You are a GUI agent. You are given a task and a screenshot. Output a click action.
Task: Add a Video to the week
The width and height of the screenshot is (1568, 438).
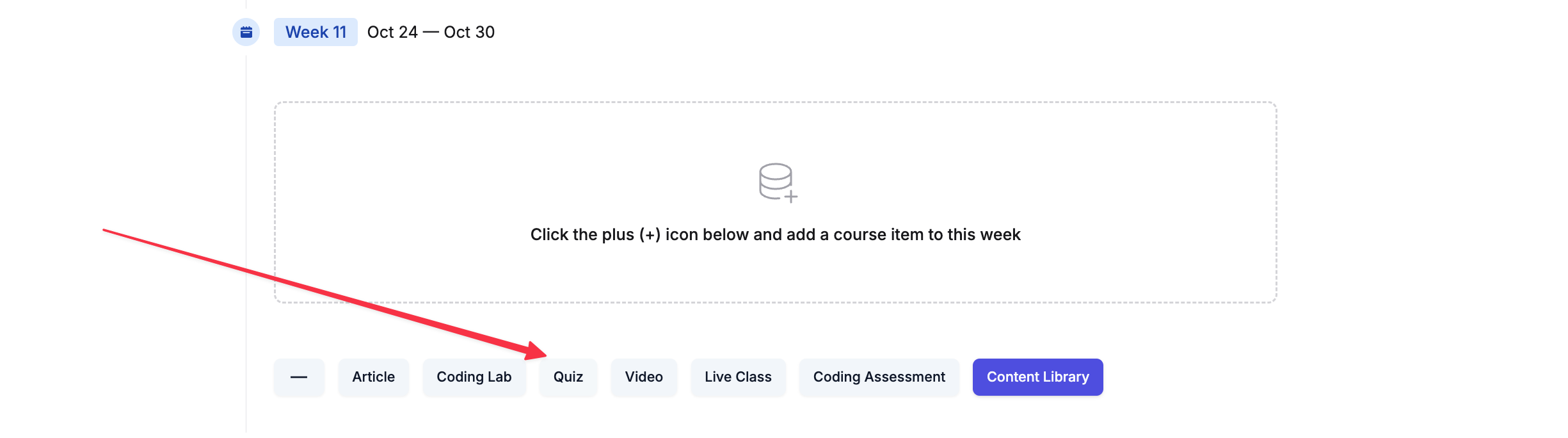pos(643,377)
